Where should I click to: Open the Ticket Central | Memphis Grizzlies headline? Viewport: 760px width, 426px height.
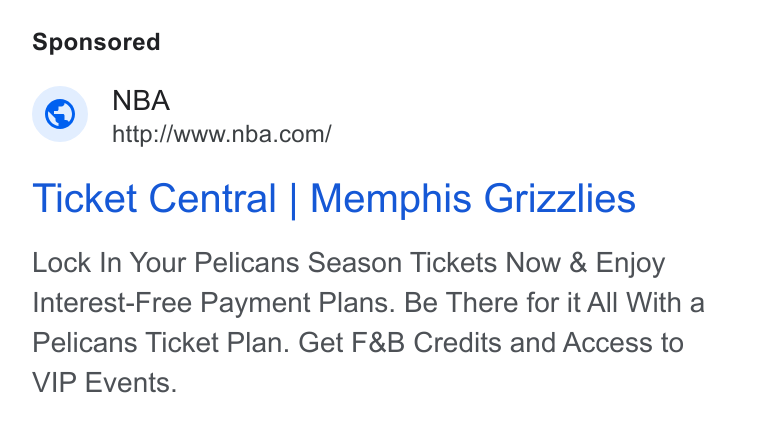click(x=334, y=199)
